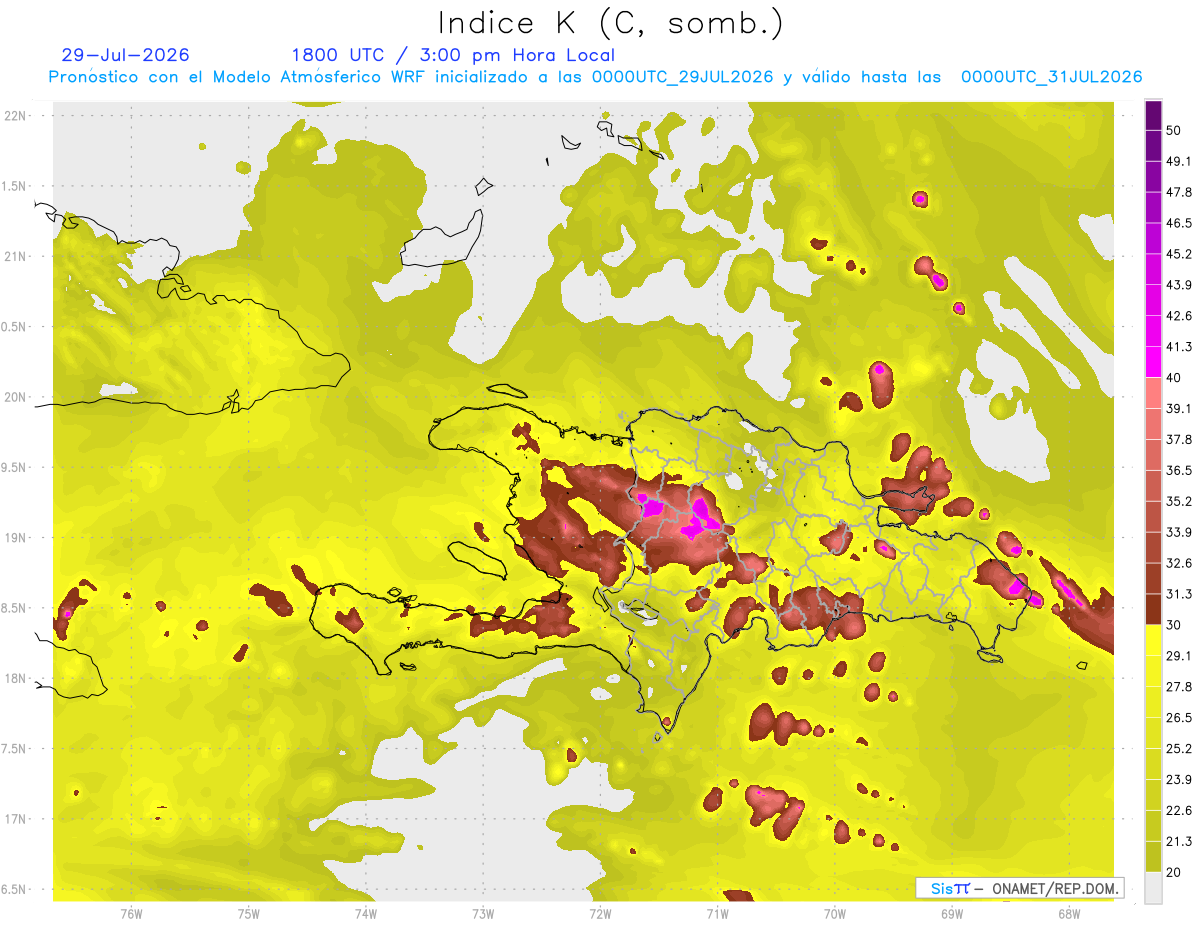Click the colorbar value '27.8'

click(x=1179, y=686)
